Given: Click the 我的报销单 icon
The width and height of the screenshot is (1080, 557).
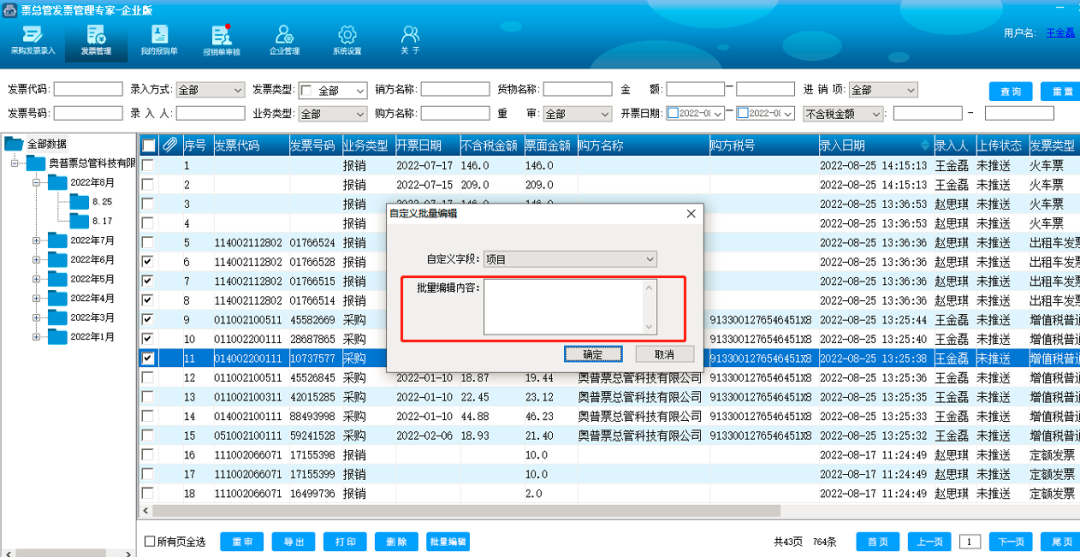Looking at the screenshot, I should 159,40.
